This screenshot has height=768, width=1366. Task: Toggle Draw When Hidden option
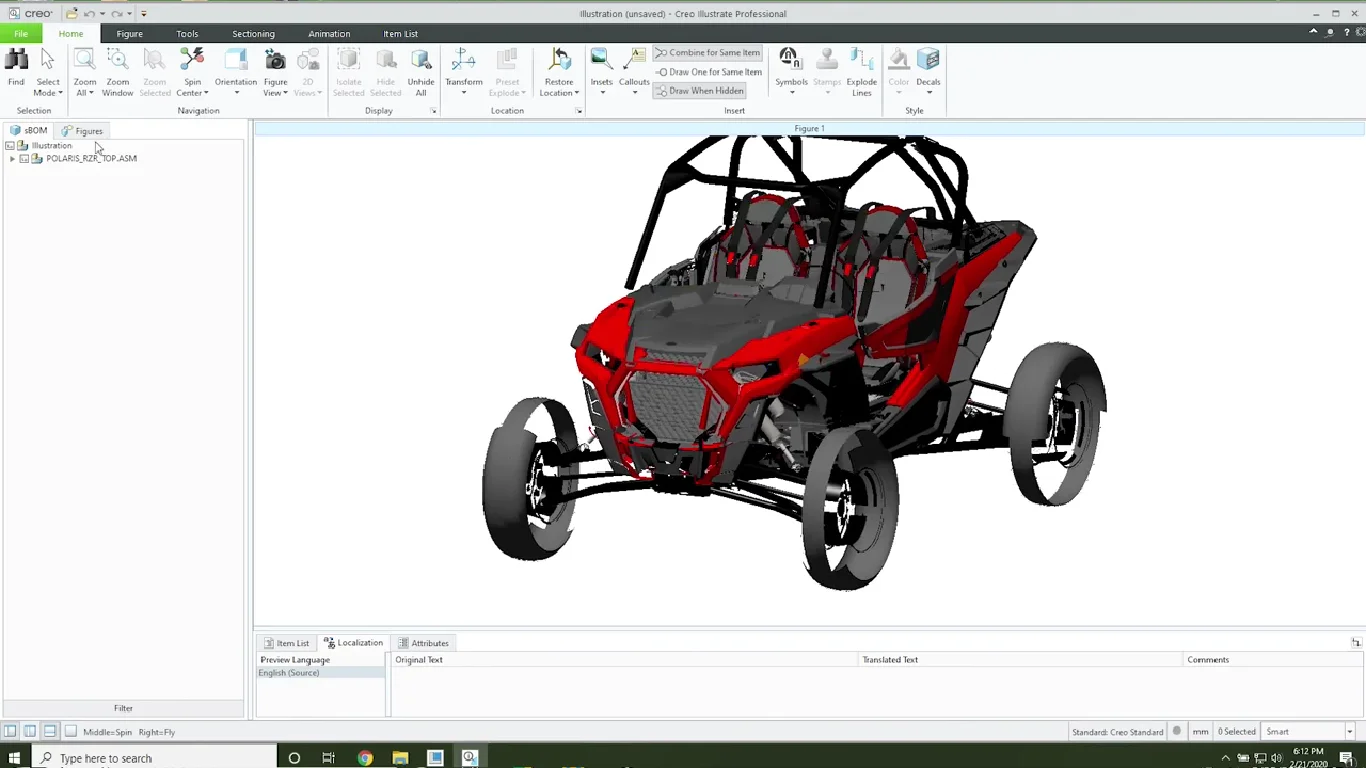(699, 91)
